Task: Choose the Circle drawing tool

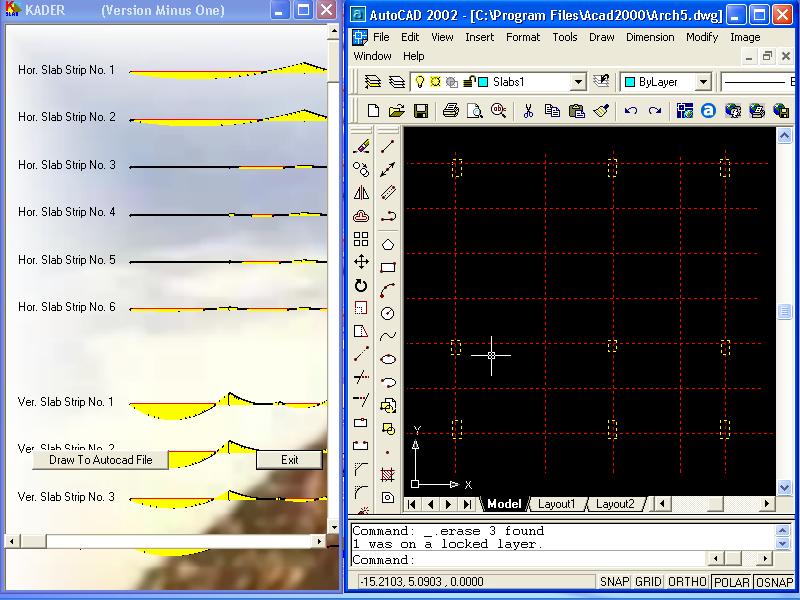Action: [388, 313]
